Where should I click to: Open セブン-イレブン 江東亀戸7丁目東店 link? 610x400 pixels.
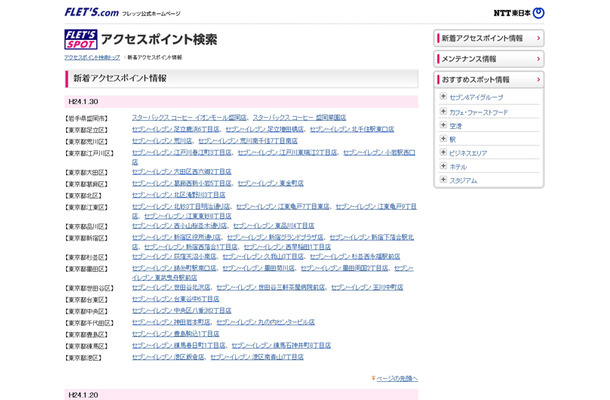(x=283, y=207)
